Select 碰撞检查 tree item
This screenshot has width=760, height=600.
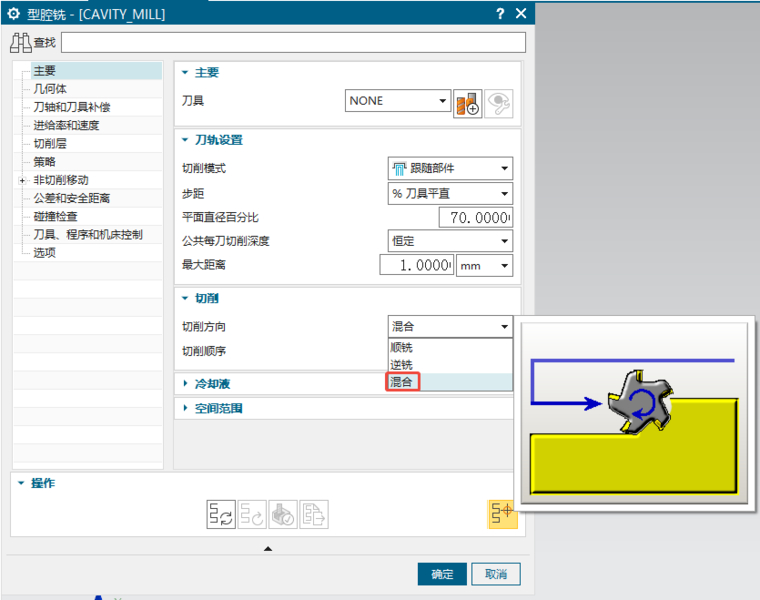[x=55, y=216]
